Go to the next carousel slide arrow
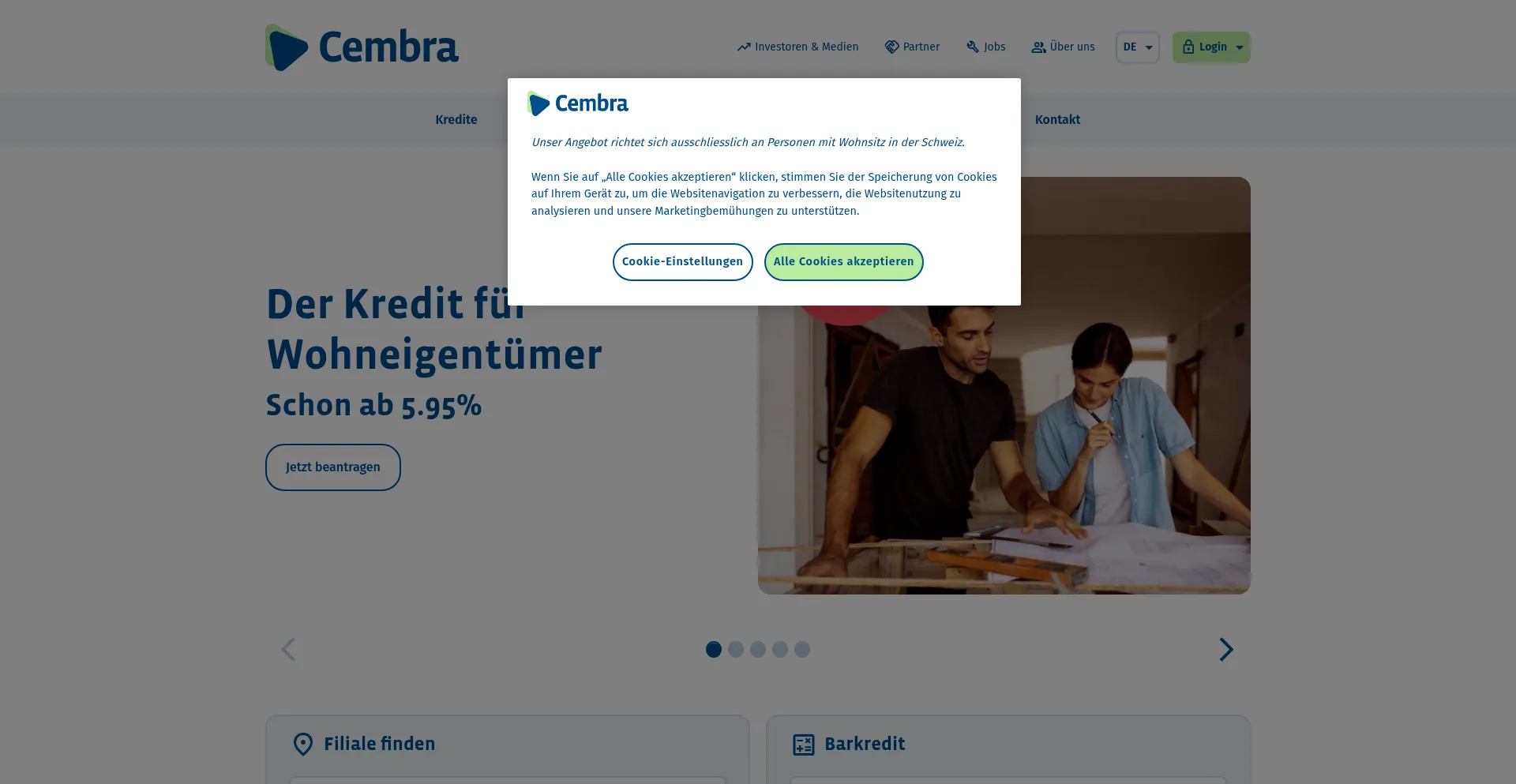This screenshot has height=784, width=1516. (x=1225, y=649)
